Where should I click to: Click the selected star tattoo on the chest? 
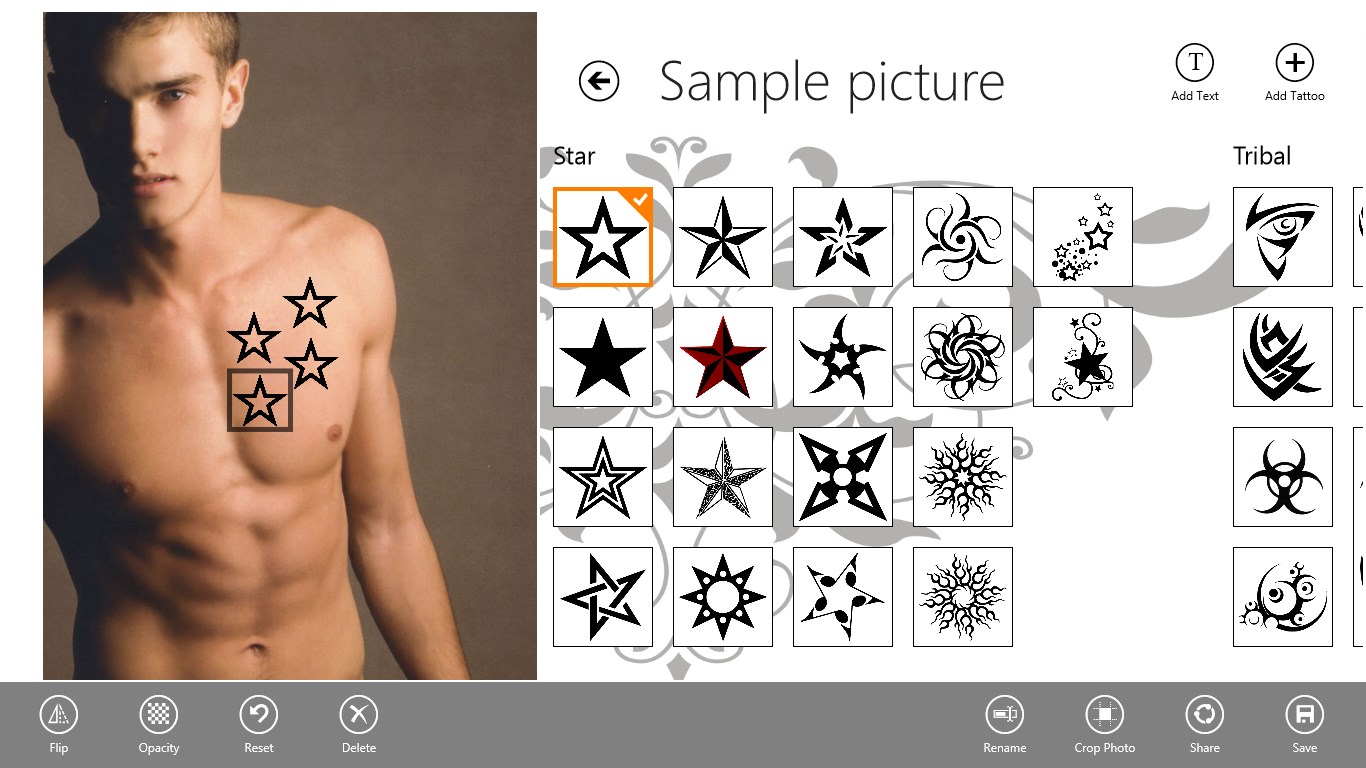click(x=260, y=401)
